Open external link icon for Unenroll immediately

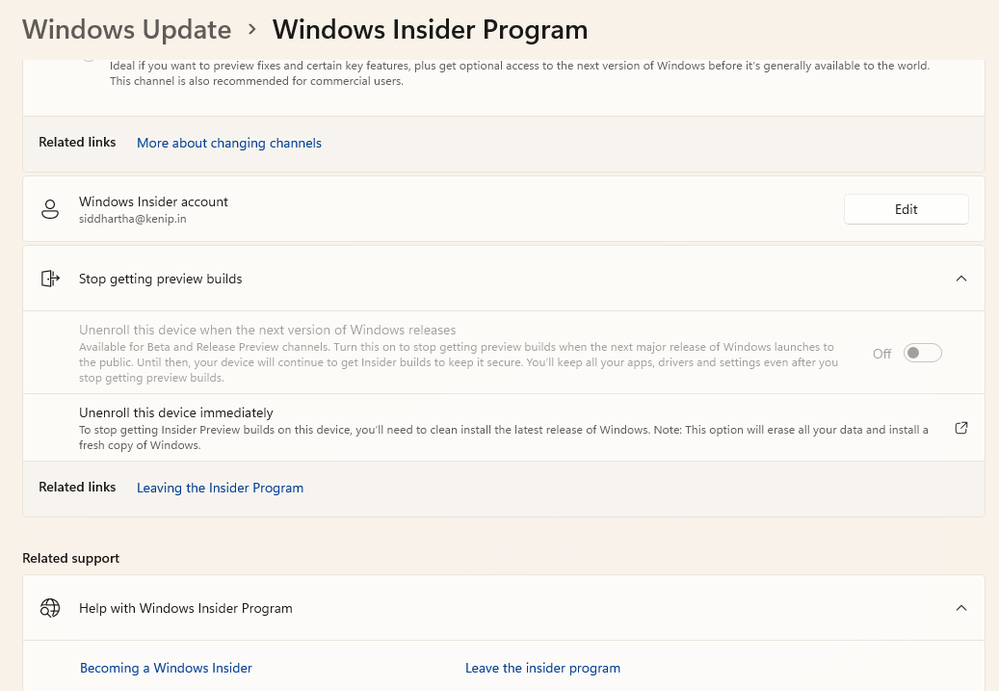[961, 428]
